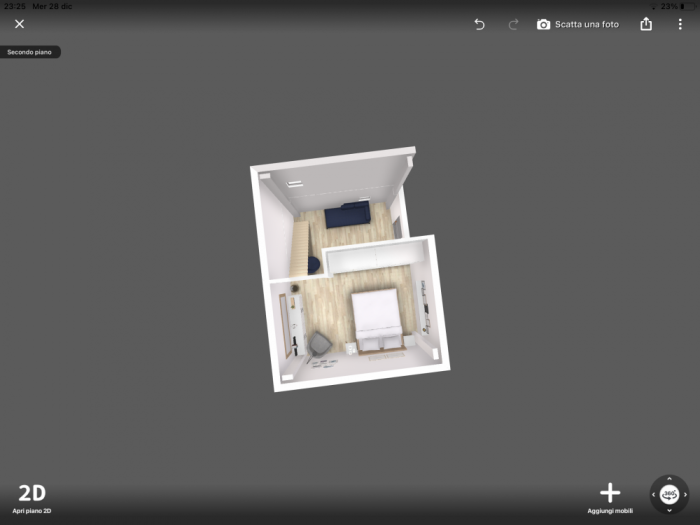
Task: Open the Secondo piano floor selector
Action: [x=30, y=52]
